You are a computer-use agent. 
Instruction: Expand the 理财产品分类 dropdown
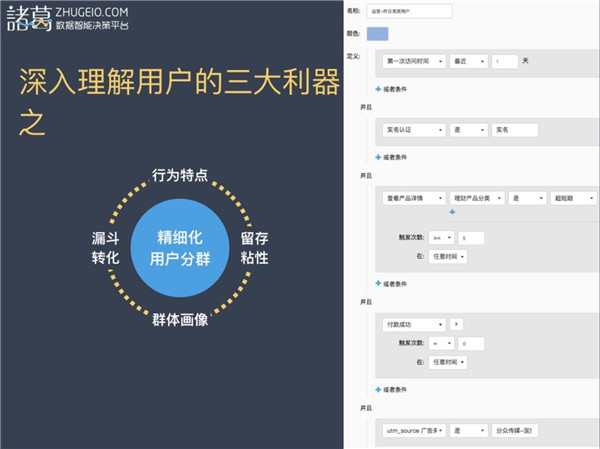click(475, 198)
